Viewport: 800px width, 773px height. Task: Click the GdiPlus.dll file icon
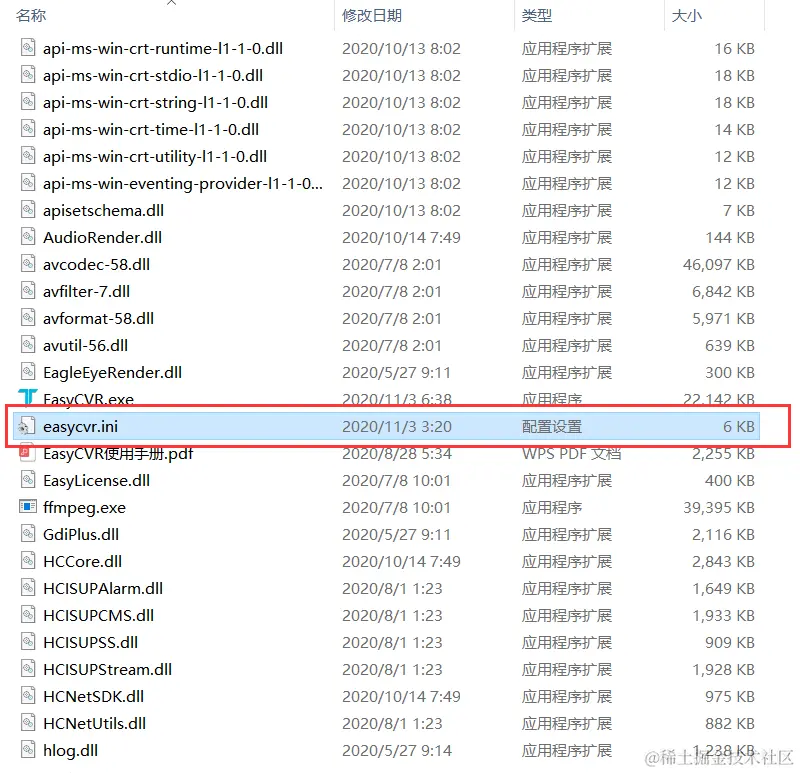(28, 534)
